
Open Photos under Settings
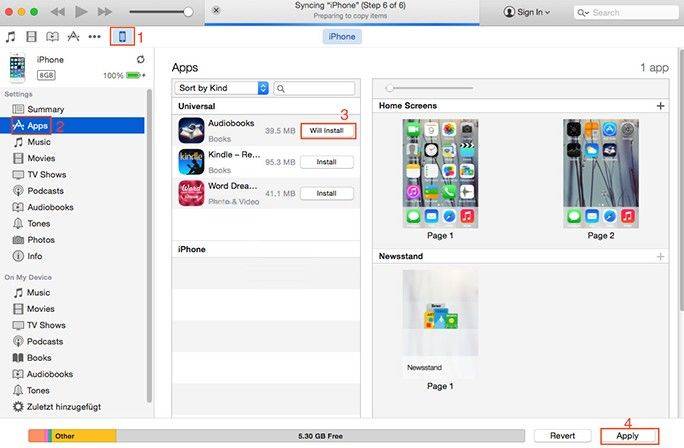[x=72, y=240]
